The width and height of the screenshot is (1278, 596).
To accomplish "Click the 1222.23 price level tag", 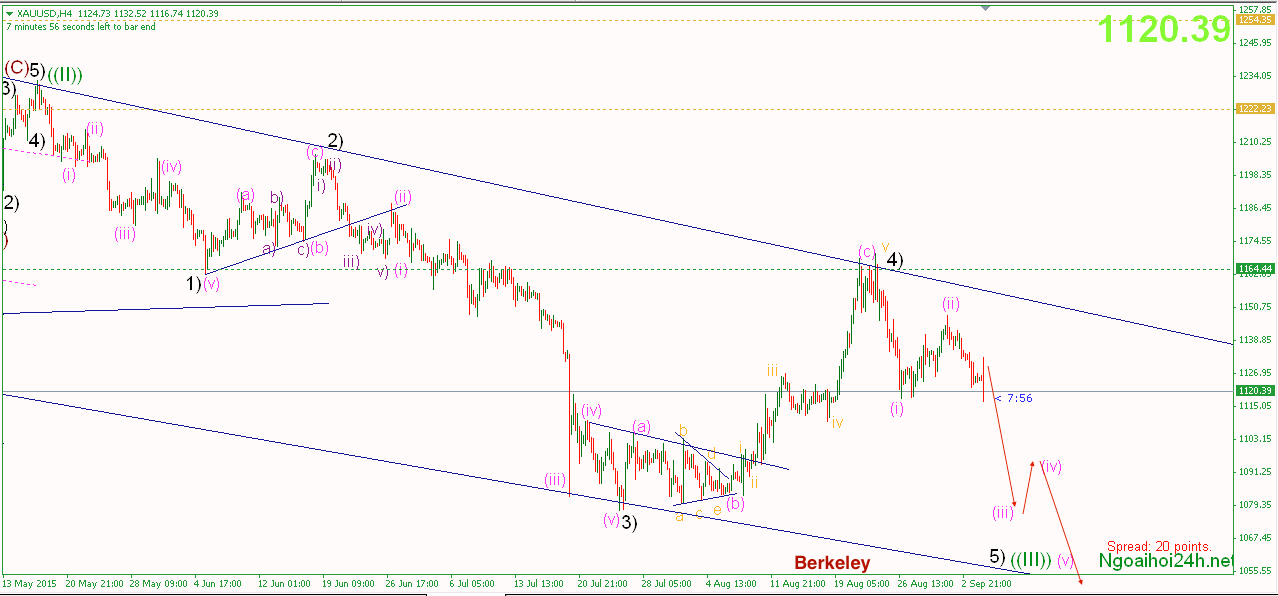I will point(1255,109).
